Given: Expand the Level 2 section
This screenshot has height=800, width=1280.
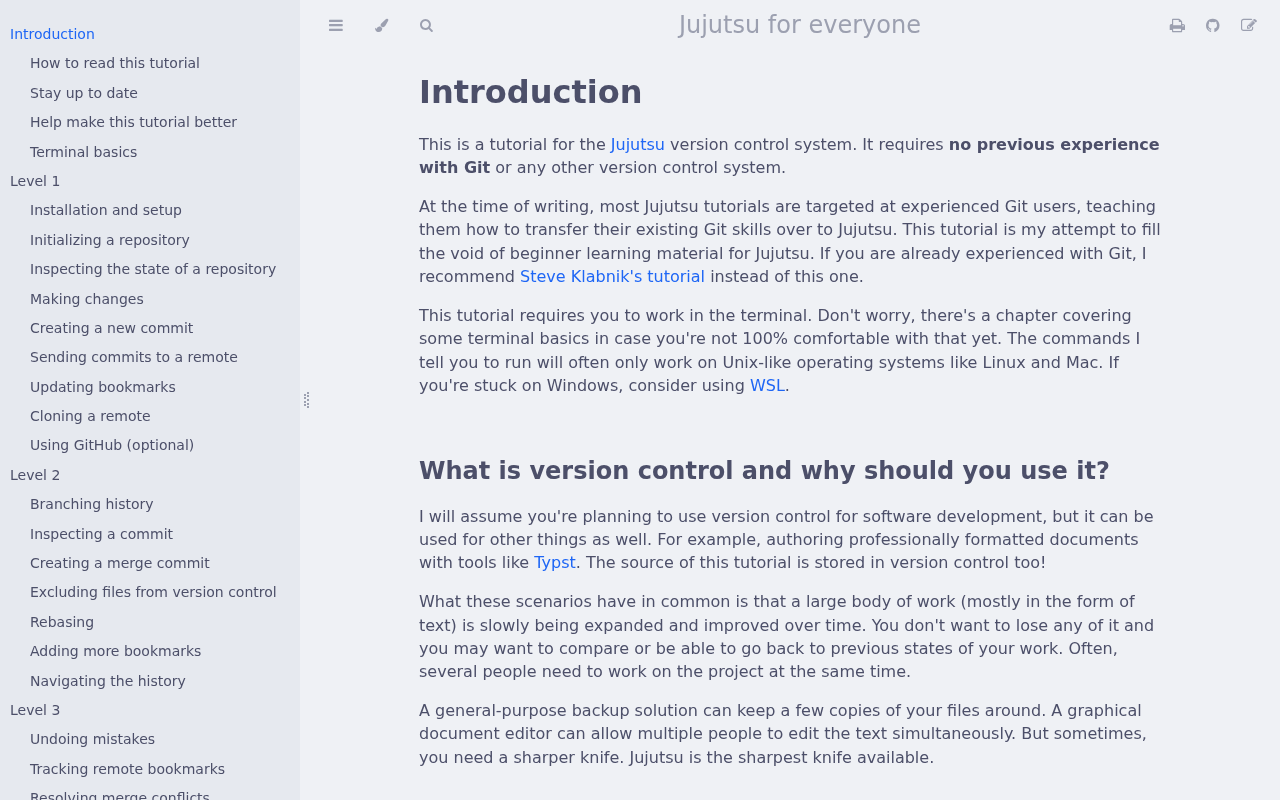Looking at the screenshot, I should click(34, 474).
